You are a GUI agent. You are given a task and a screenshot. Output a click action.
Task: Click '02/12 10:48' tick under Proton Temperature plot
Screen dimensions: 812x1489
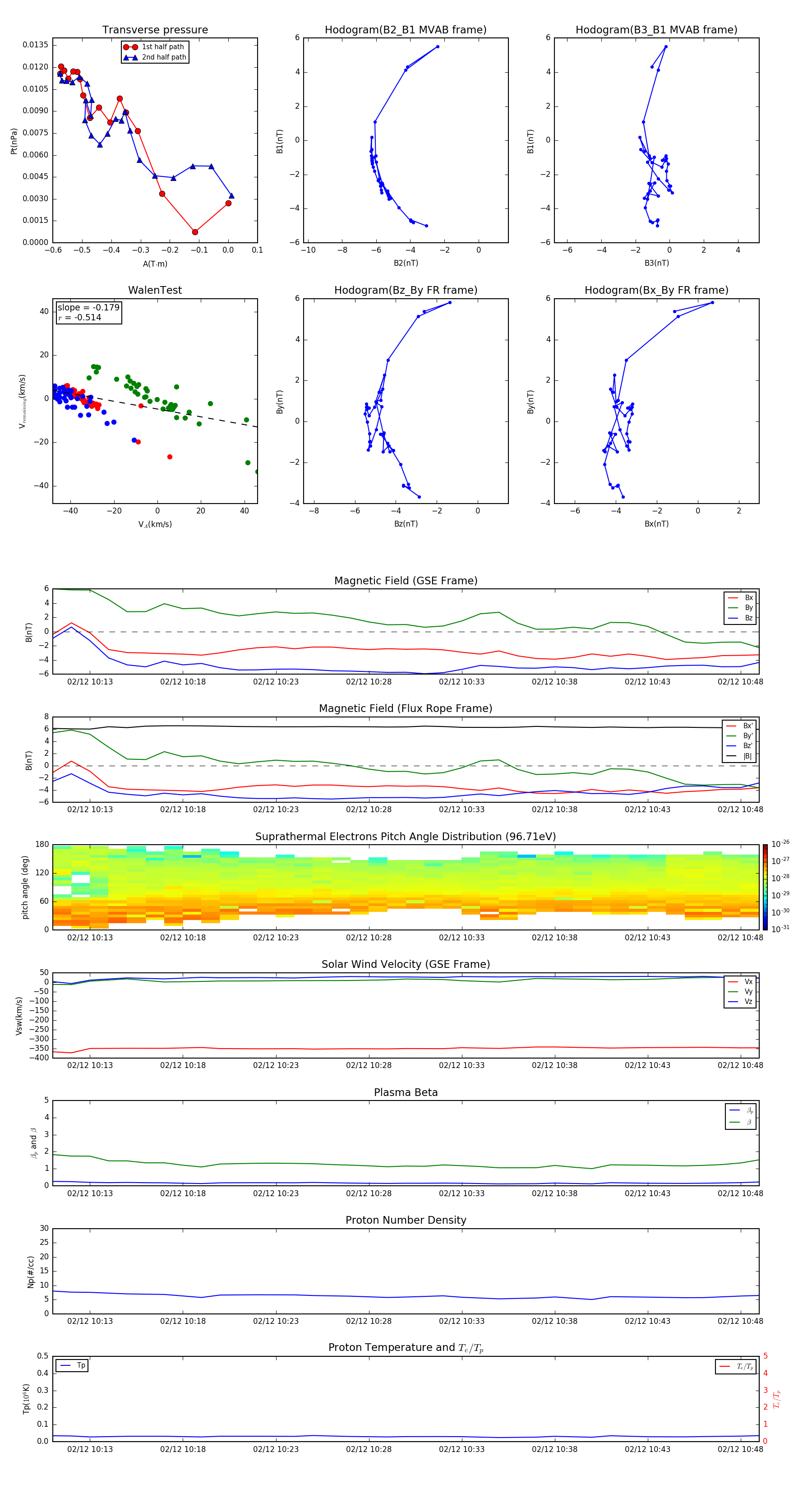740,1449
